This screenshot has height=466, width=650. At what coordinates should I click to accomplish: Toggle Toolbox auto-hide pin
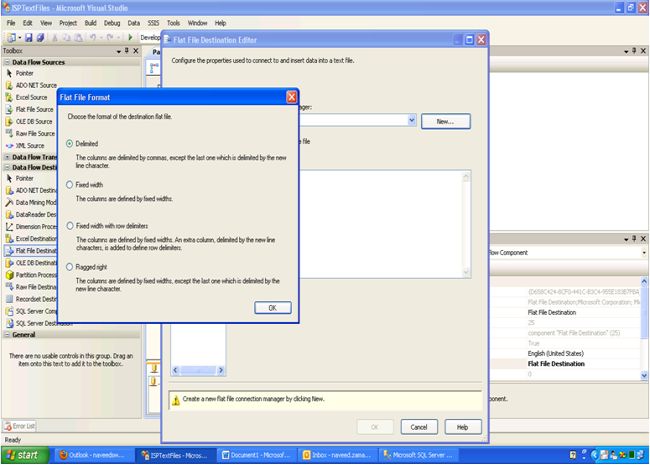pyautogui.click(x=127, y=51)
